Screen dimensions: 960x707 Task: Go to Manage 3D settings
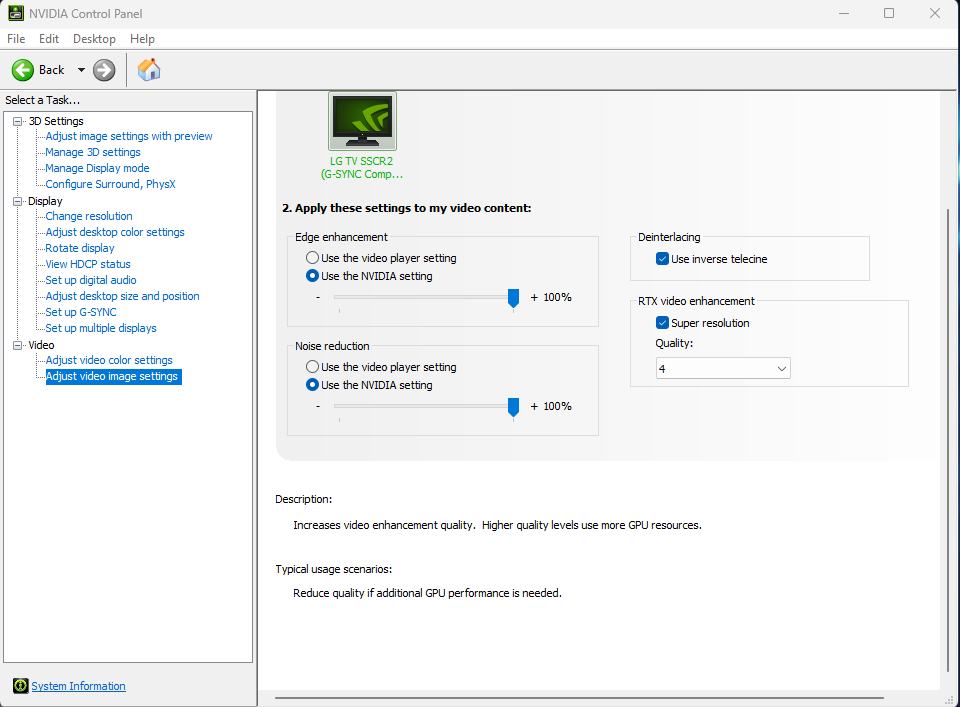coord(93,152)
